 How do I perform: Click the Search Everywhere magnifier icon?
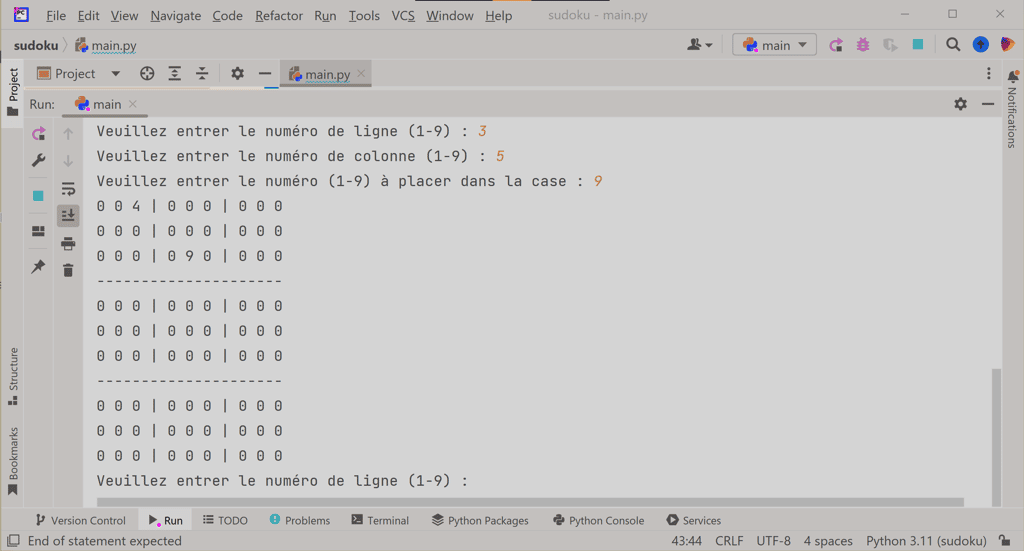click(953, 45)
